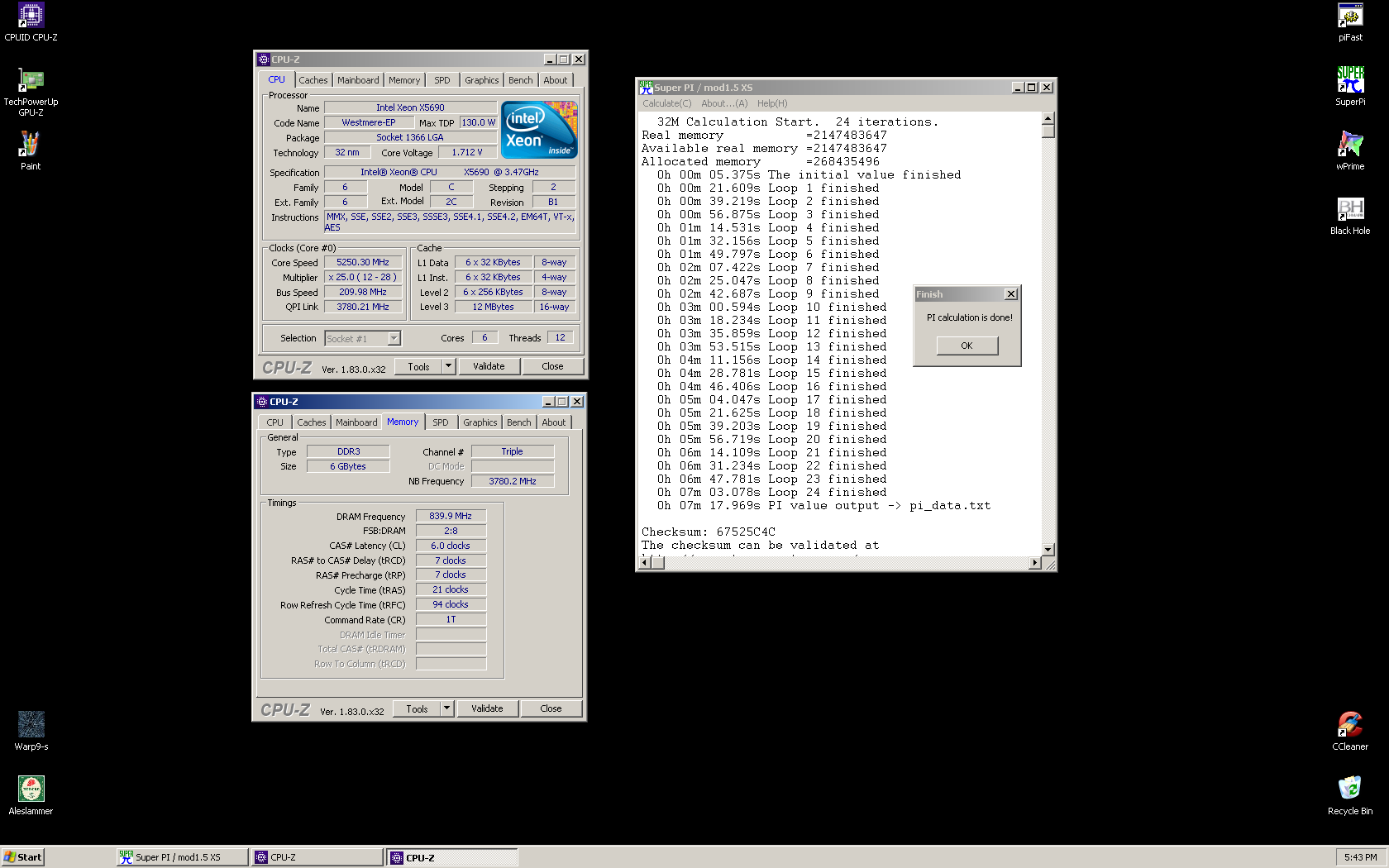Click the DRAM Frequency value 839.9 MHz

coord(451,516)
